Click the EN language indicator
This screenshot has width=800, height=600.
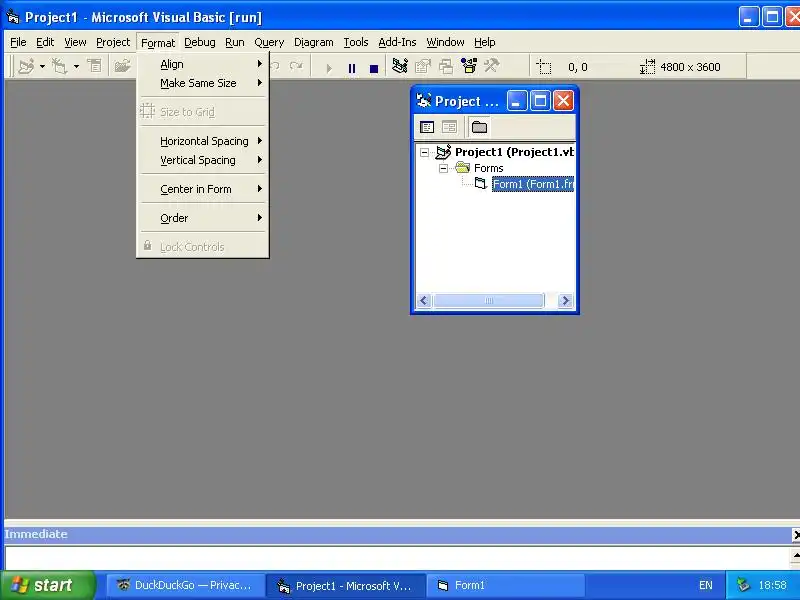[x=706, y=585]
